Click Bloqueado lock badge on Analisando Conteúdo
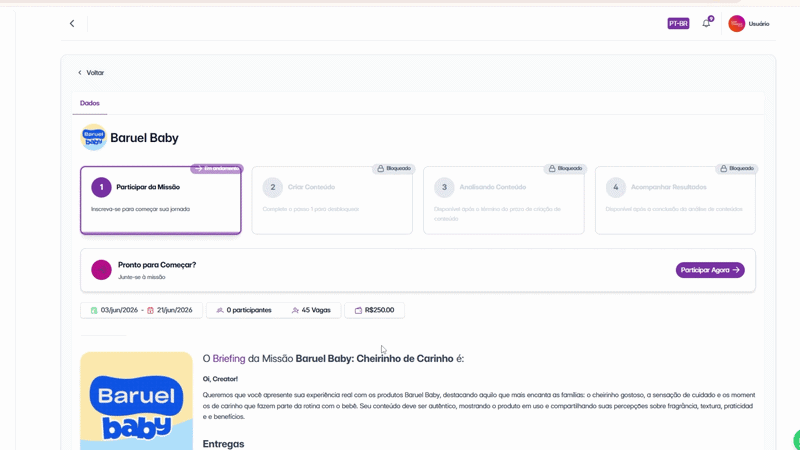 coord(565,168)
